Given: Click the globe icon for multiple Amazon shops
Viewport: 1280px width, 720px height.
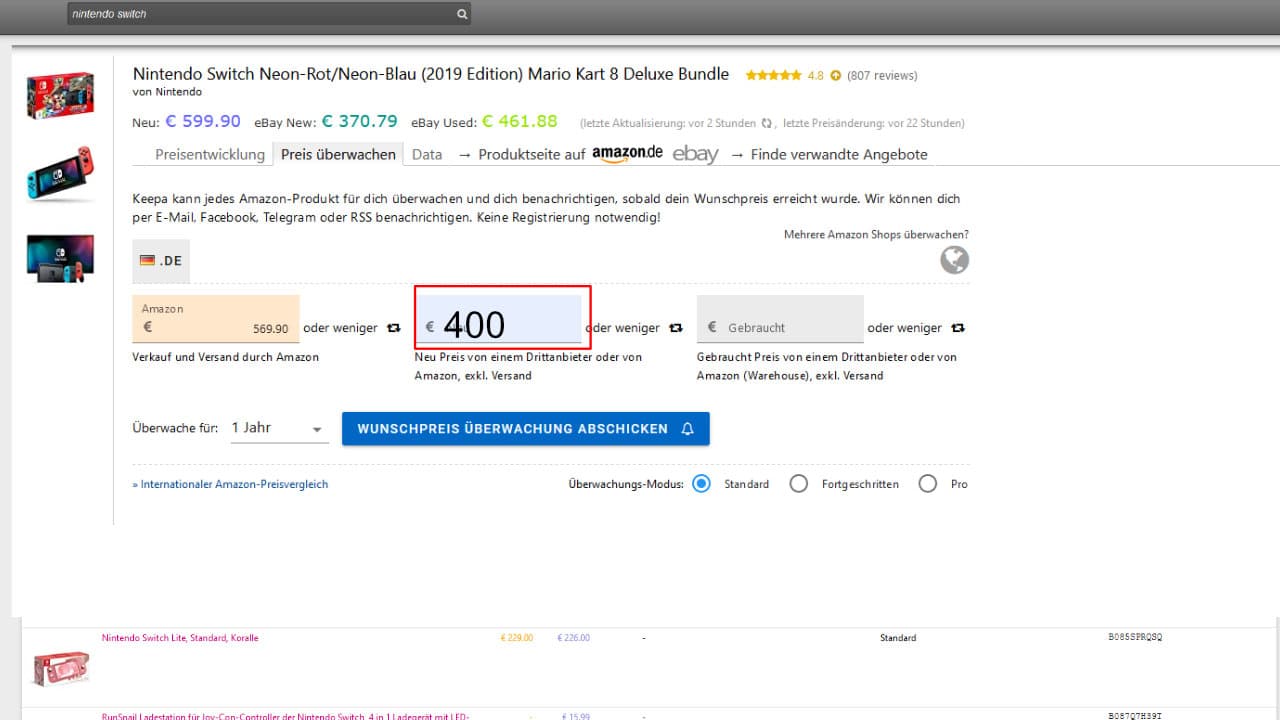Looking at the screenshot, I should pyautogui.click(x=954, y=260).
